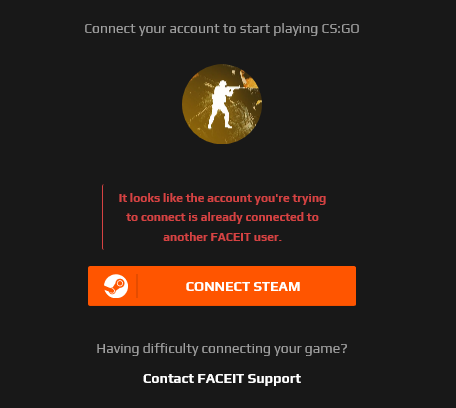Click the word 'CS:GO' in the heading
This screenshot has width=456, height=408.
tap(340, 29)
